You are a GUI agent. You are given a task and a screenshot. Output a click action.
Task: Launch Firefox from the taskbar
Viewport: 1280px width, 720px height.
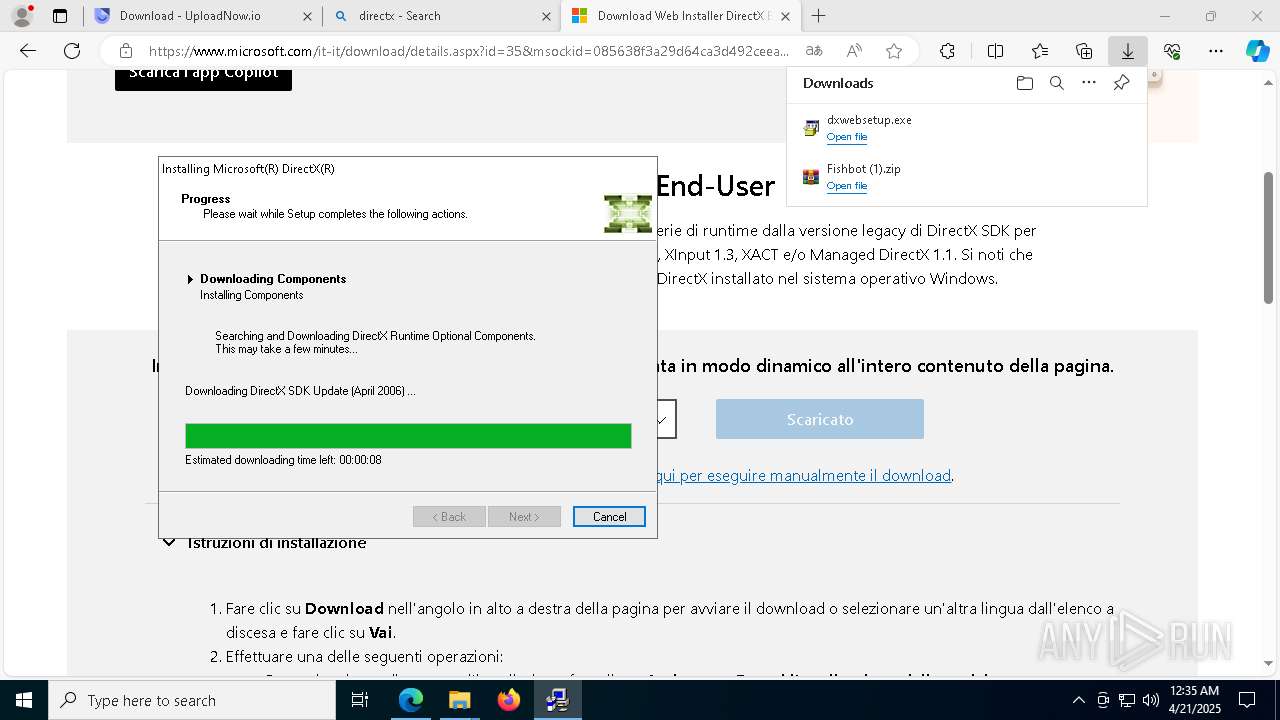[x=508, y=700]
